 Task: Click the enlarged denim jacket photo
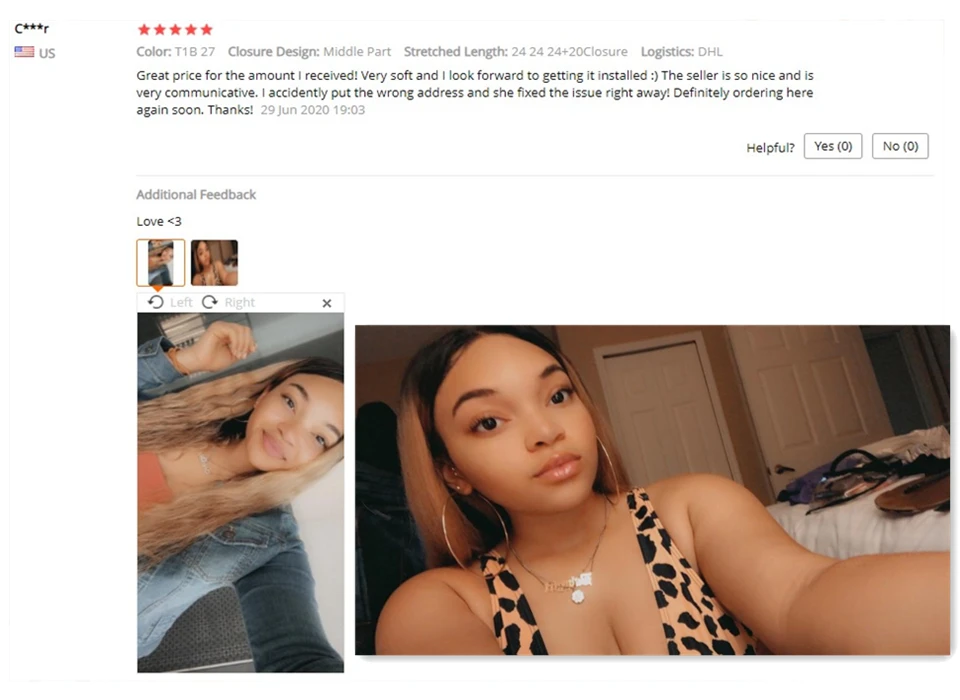241,492
